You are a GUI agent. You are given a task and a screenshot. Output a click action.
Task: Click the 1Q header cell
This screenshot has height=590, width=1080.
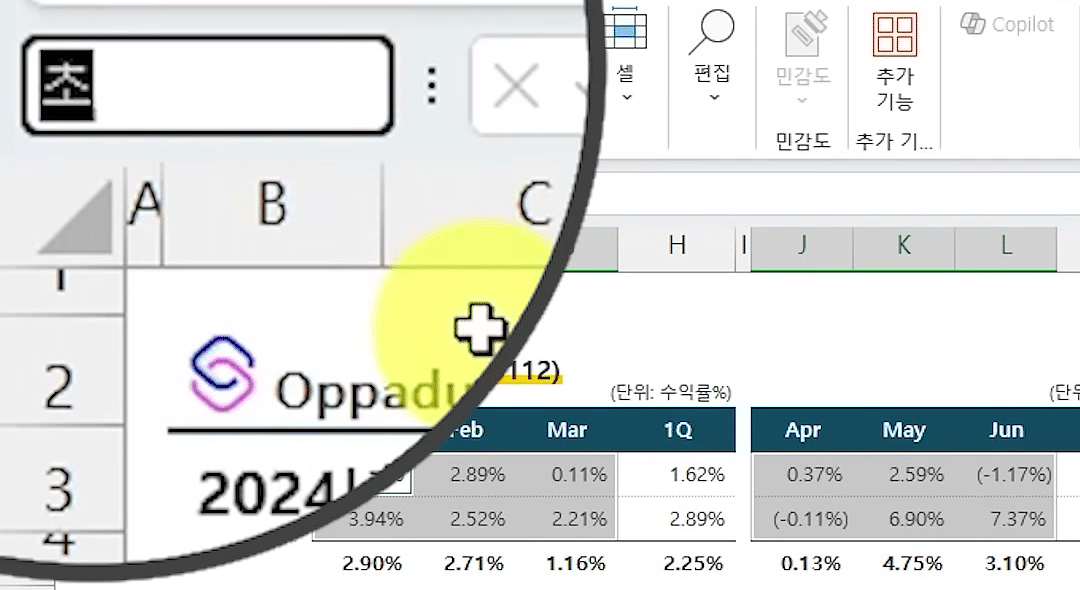[677, 430]
